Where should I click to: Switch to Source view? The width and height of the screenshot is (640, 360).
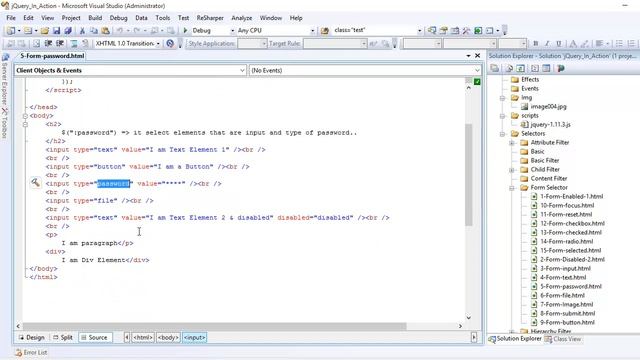tap(94, 338)
